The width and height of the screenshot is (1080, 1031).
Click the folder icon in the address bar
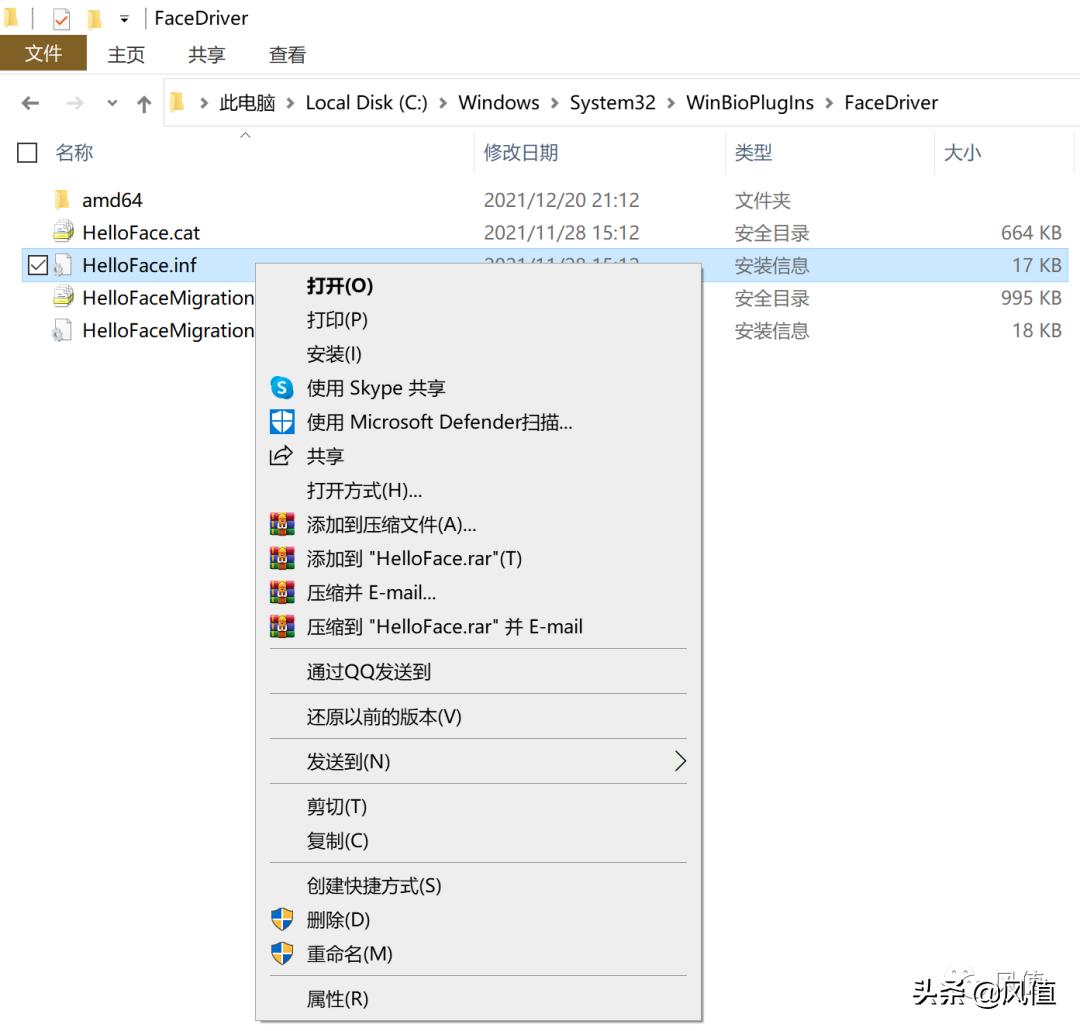(x=177, y=102)
